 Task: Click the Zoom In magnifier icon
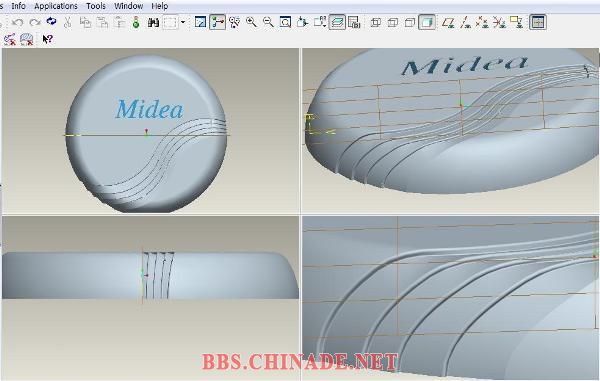251,22
